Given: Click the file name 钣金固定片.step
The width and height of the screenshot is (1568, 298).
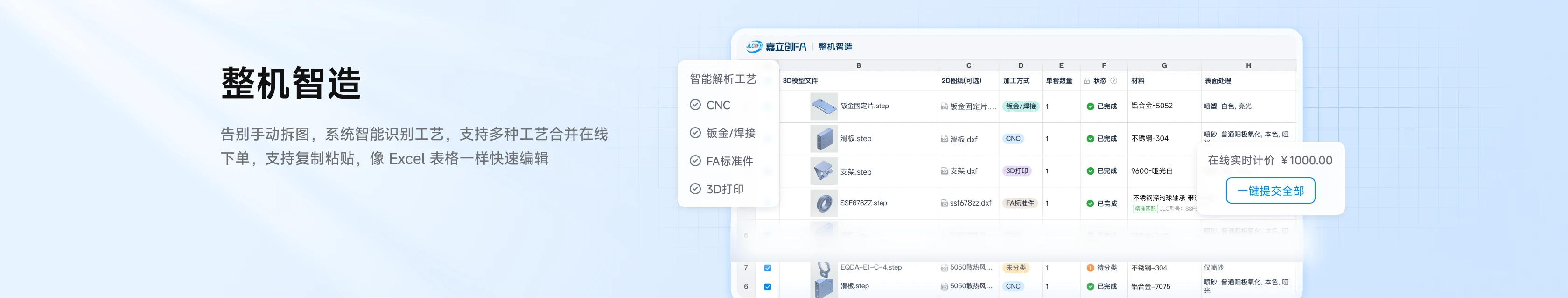Looking at the screenshot, I should 864,106.
